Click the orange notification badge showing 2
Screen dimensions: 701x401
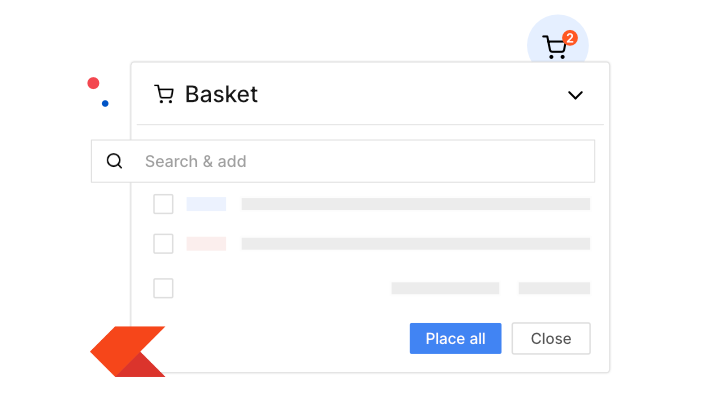click(570, 38)
